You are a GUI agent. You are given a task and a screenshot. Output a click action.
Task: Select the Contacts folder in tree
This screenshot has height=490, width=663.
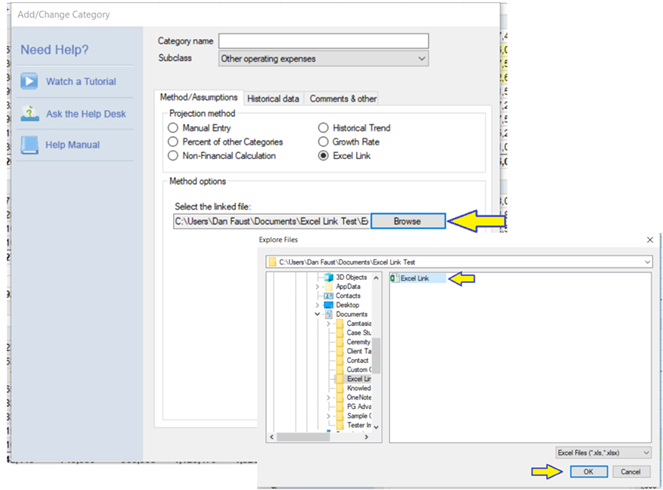coord(347,295)
